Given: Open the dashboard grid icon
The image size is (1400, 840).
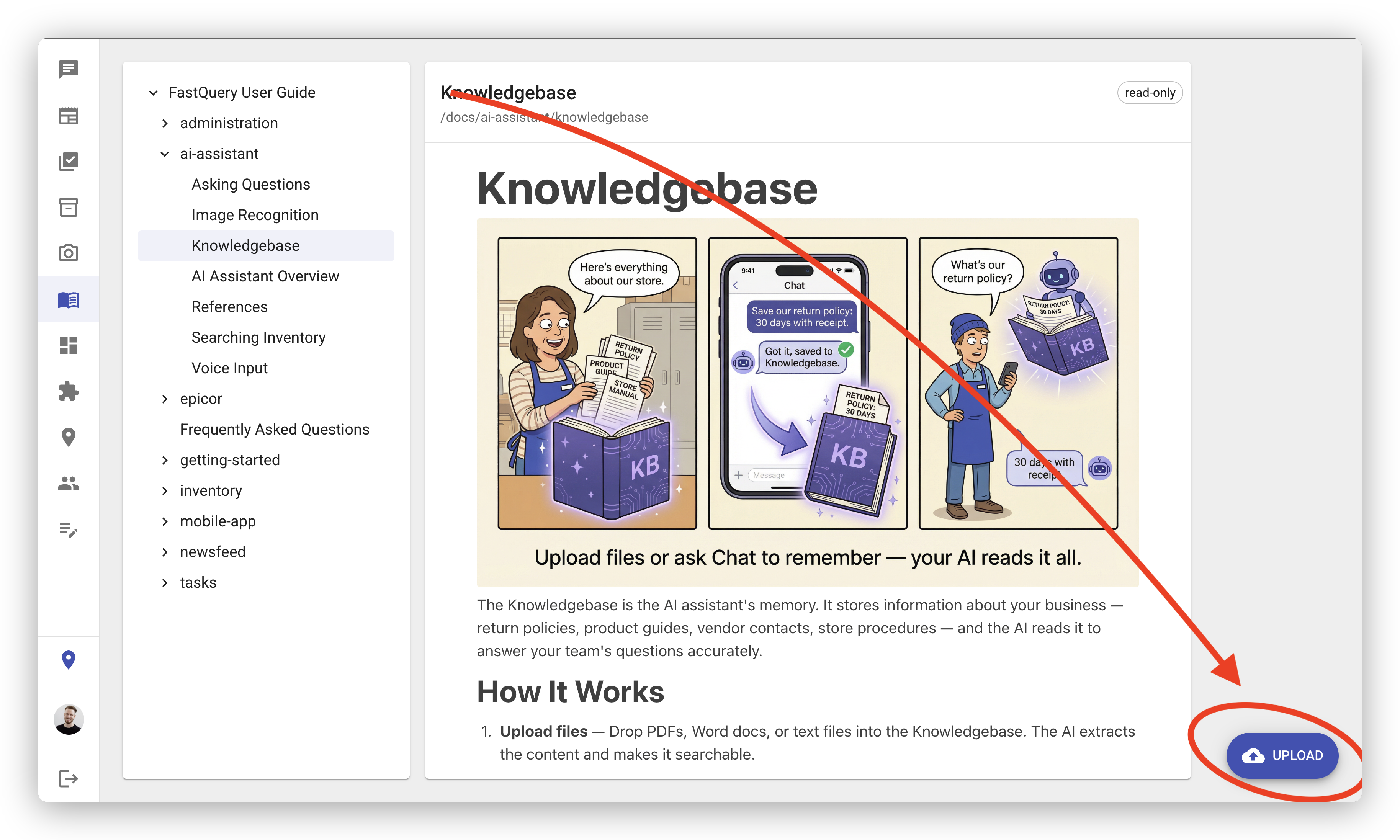Looking at the screenshot, I should [69, 345].
